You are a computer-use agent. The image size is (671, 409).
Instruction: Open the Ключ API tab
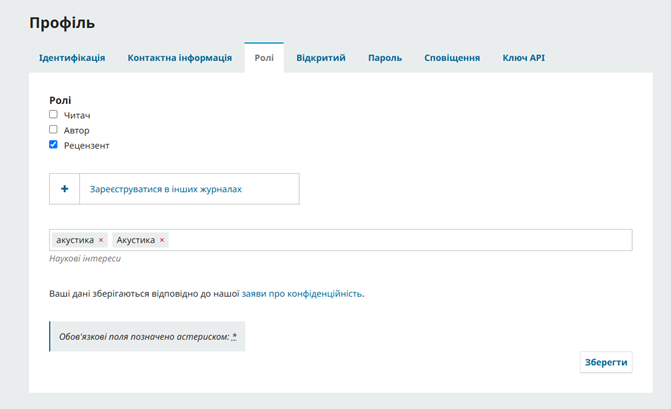(523, 58)
